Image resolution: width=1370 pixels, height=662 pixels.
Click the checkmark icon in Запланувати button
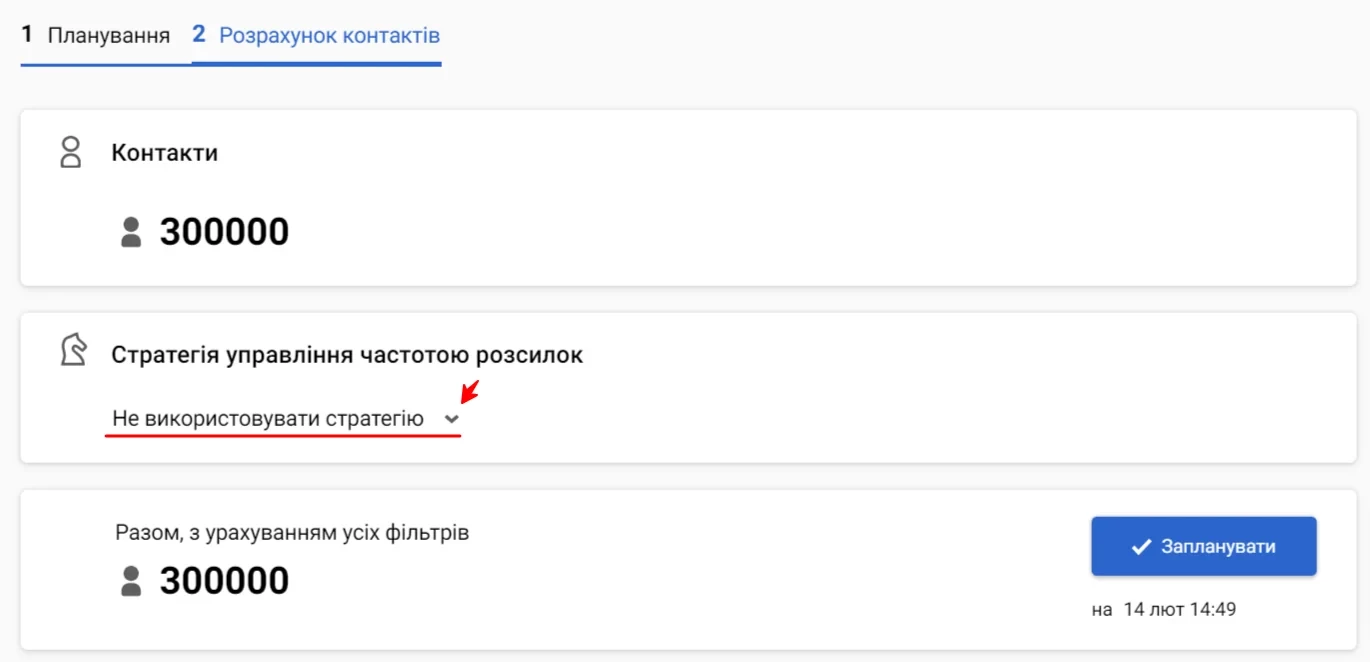(x=1140, y=547)
